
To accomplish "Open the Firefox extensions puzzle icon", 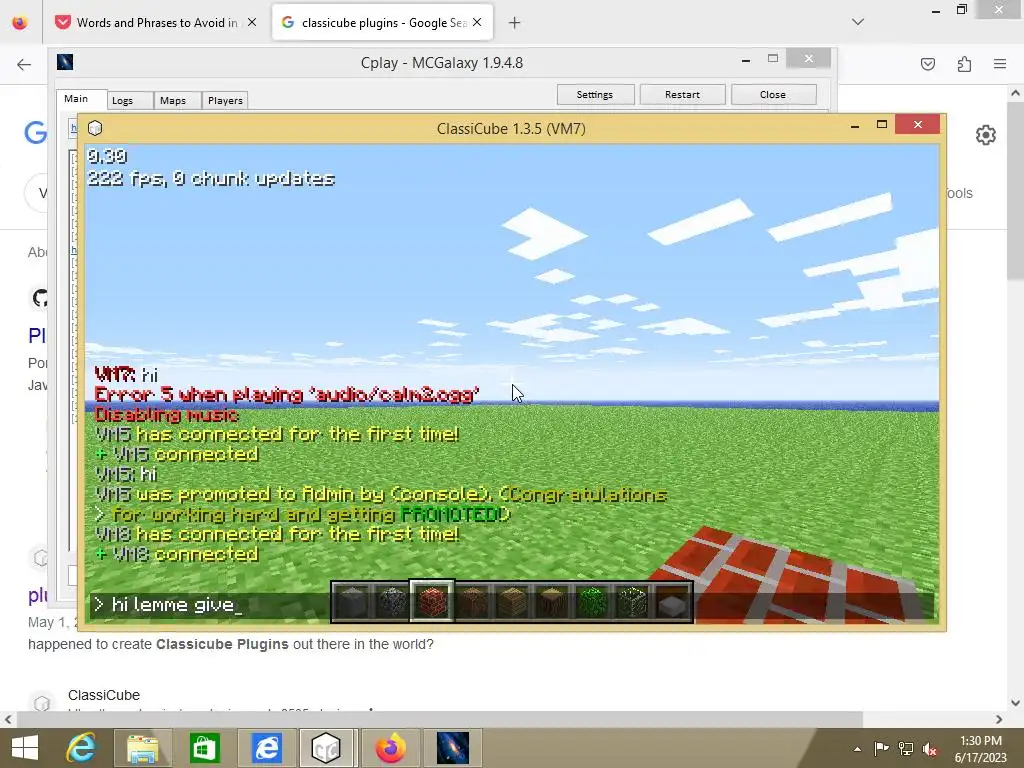I will (964, 64).
